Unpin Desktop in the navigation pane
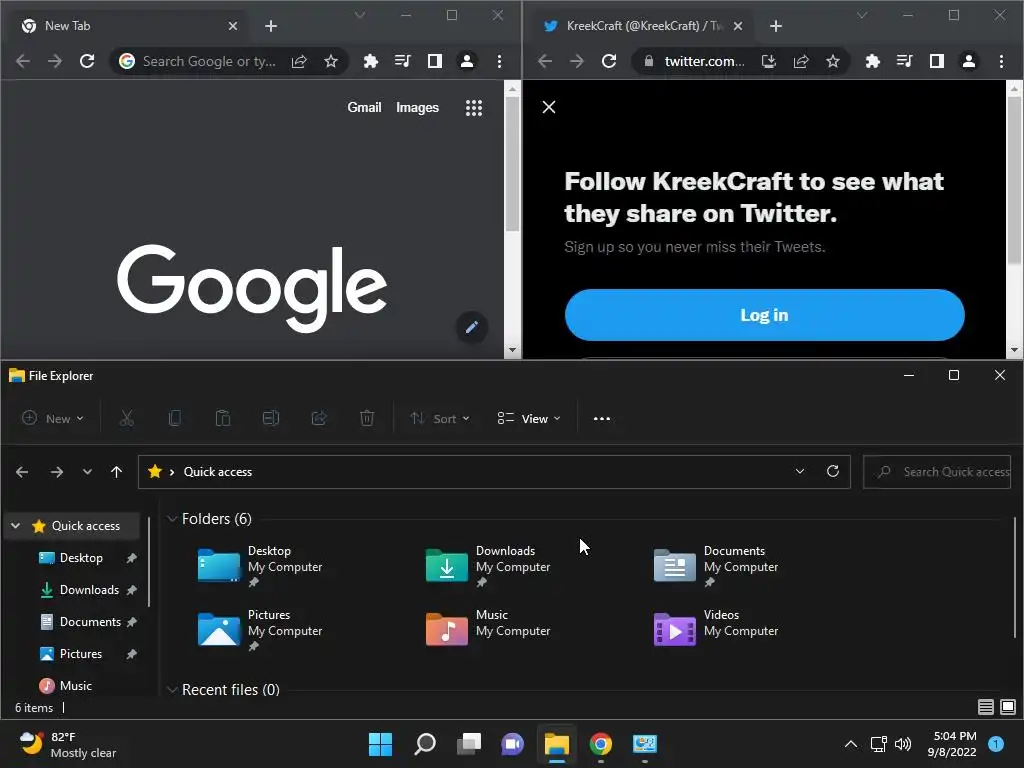 point(131,558)
